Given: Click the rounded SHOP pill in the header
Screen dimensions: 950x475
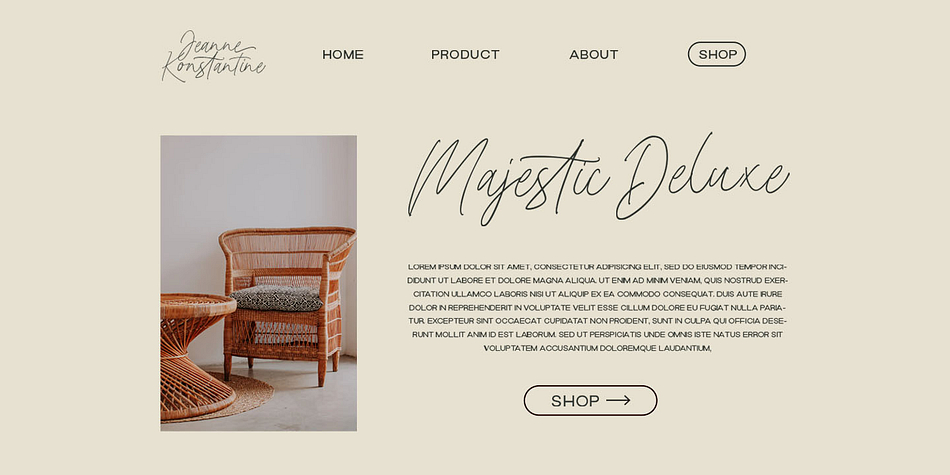Looking at the screenshot, I should coord(717,54).
